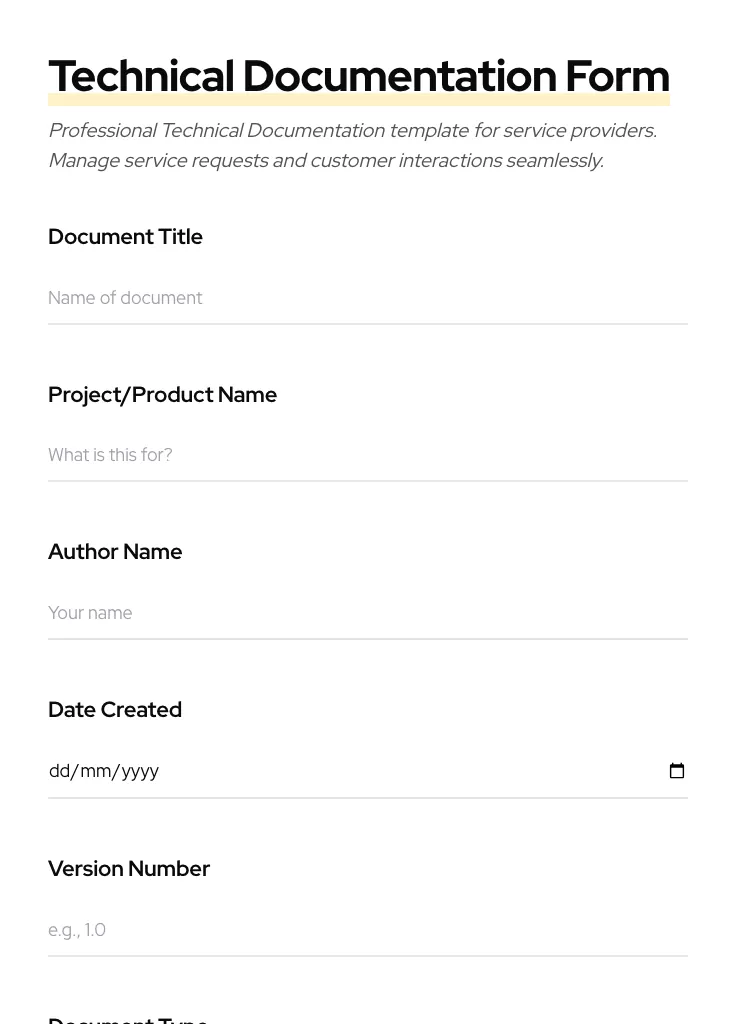Click the Date Created label
The height and width of the screenshot is (1024, 736).
(x=115, y=710)
